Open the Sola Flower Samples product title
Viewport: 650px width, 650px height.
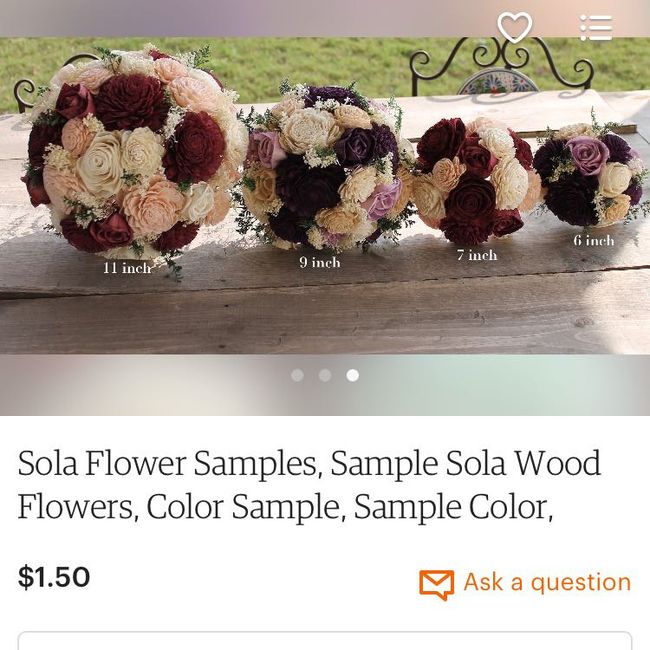(x=310, y=485)
